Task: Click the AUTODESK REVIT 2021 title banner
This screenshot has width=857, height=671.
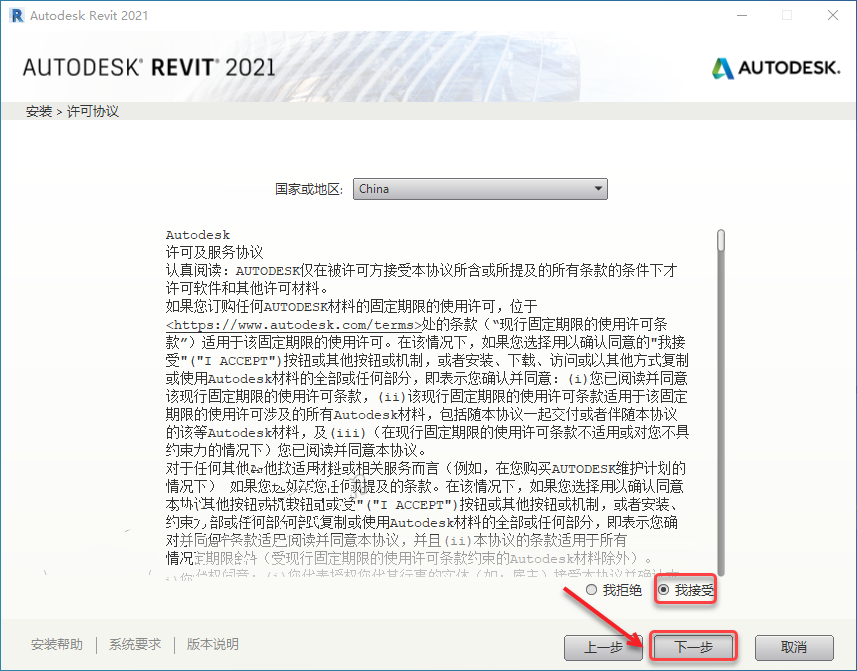Action: coord(149,68)
